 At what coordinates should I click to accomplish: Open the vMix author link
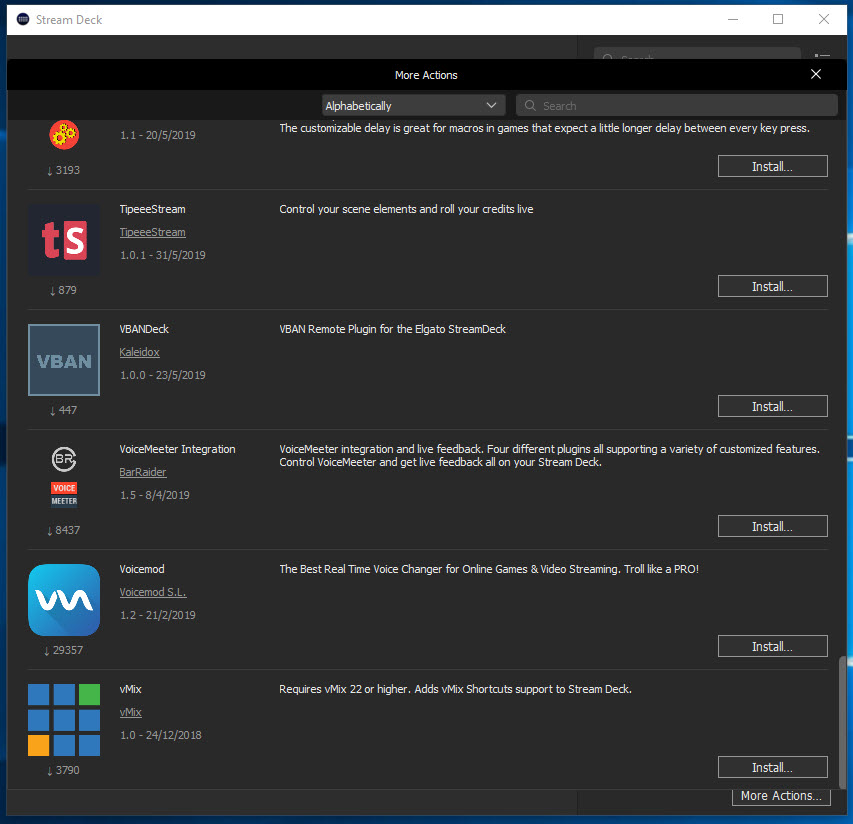(x=131, y=713)
